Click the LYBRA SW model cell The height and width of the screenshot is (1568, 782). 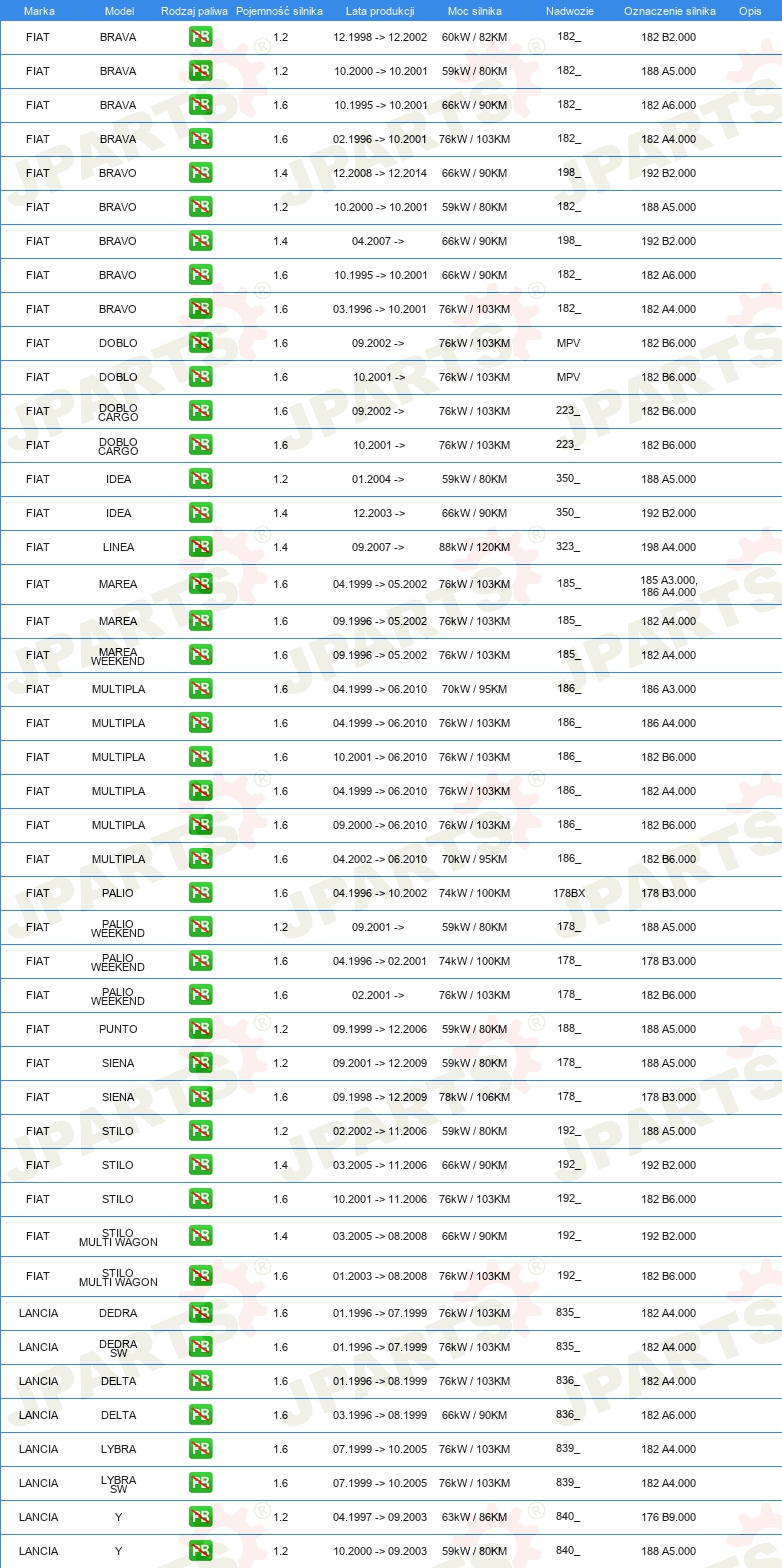click(118, 1484)
